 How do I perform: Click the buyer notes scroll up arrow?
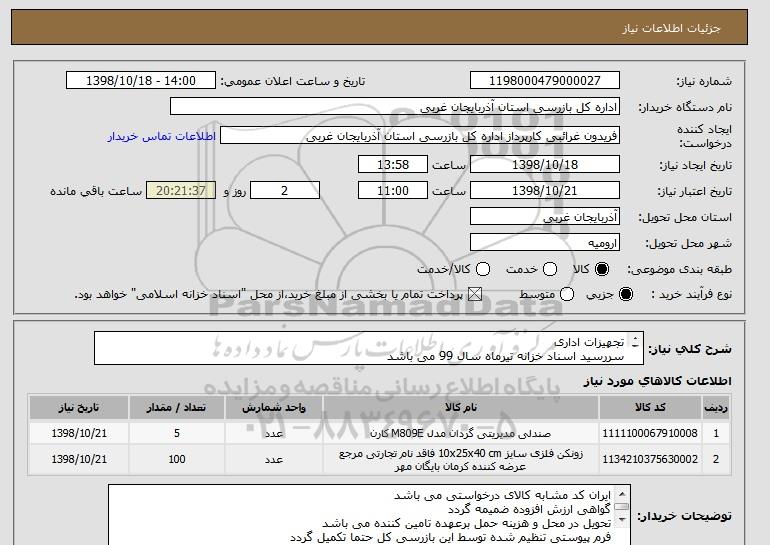622,493
